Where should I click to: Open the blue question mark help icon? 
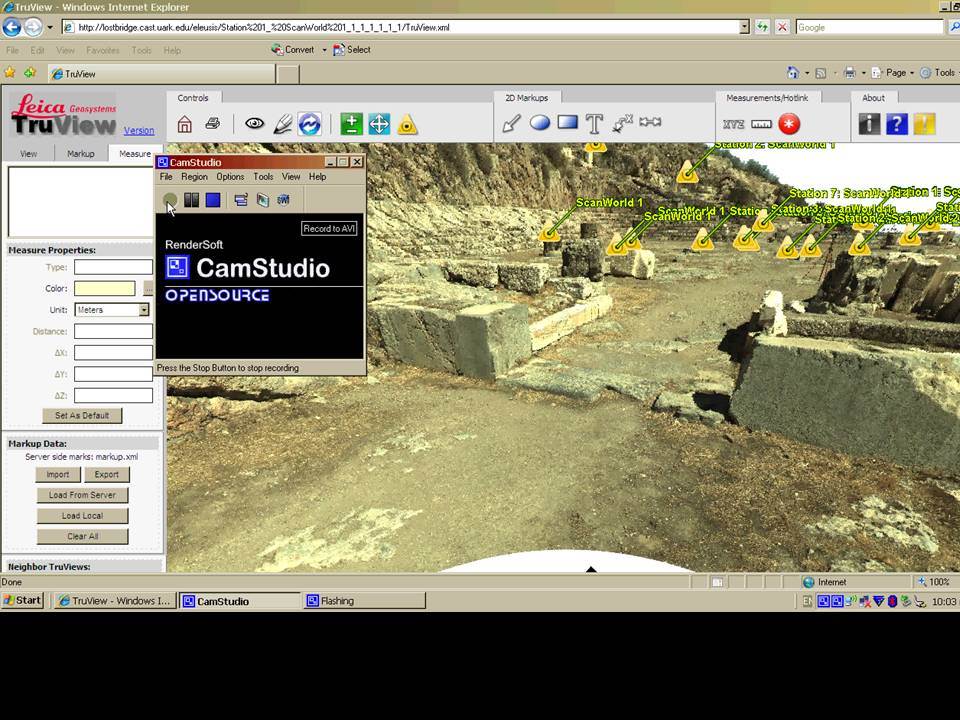click(897, 124)
